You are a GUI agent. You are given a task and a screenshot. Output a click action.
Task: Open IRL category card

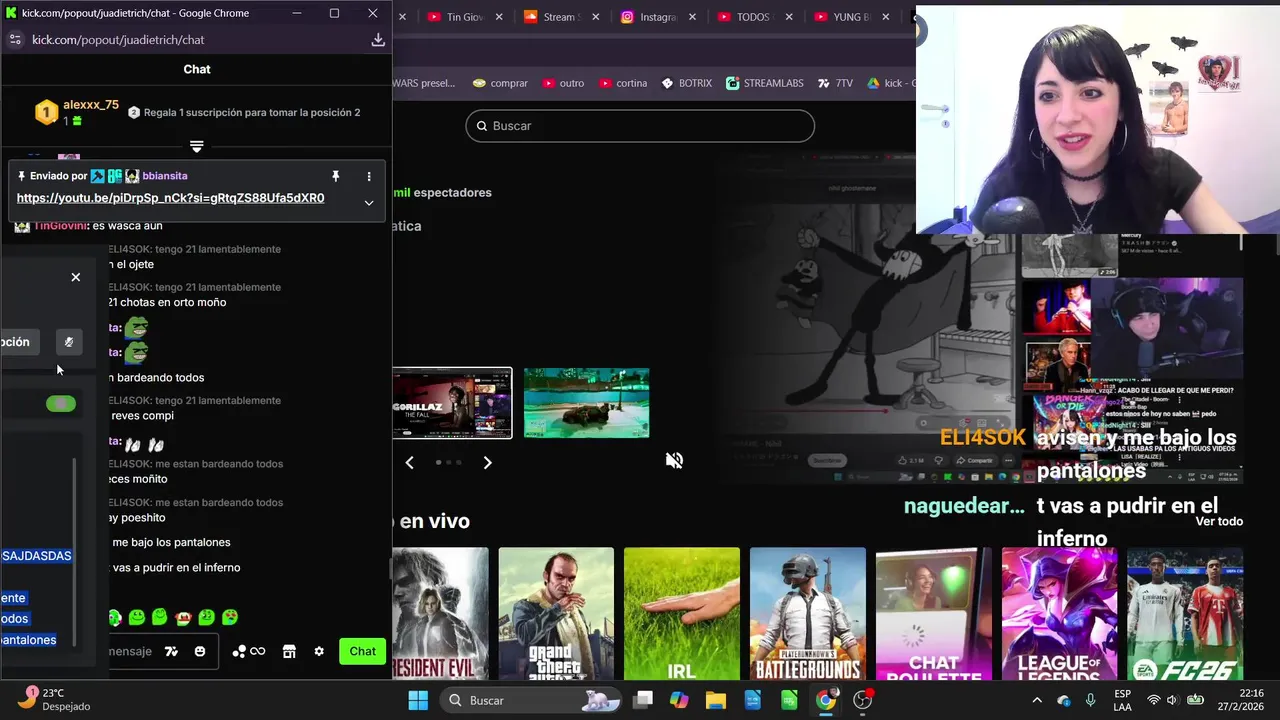coord(682,613)
